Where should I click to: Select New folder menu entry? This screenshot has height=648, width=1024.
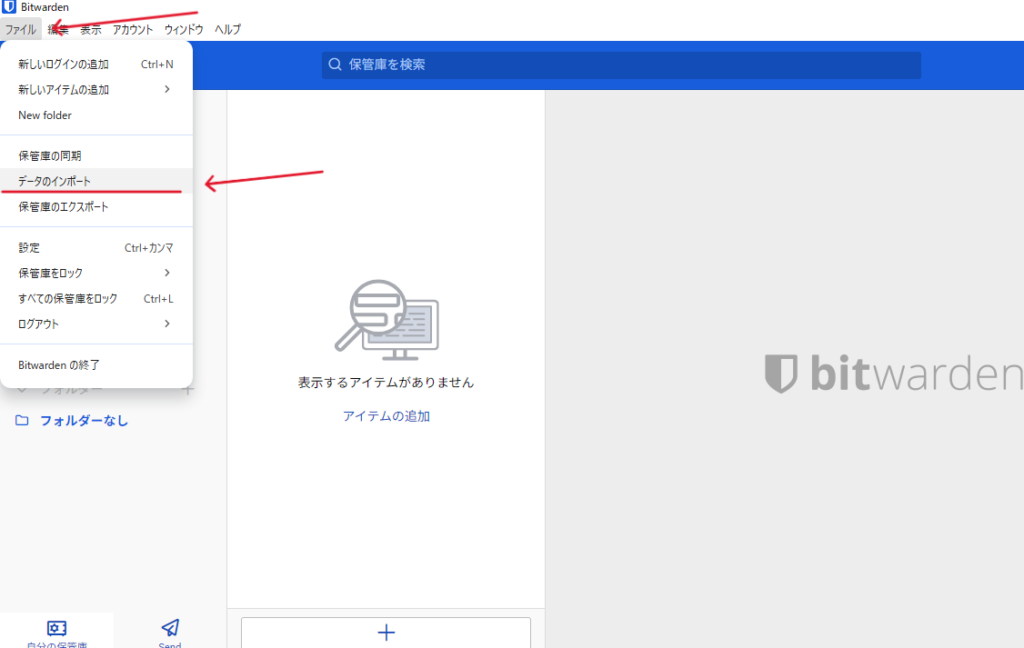pyautogui.click(x=96, y=115)
